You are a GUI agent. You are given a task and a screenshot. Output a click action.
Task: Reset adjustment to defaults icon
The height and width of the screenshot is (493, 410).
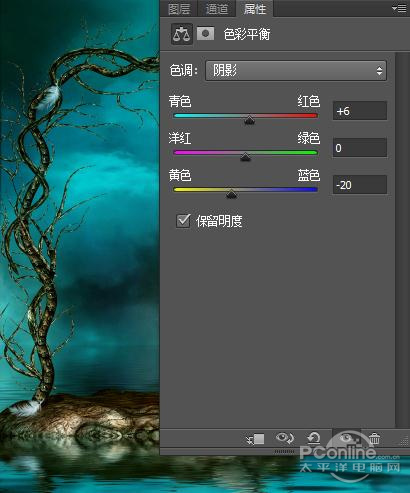[x=313, y=438]
